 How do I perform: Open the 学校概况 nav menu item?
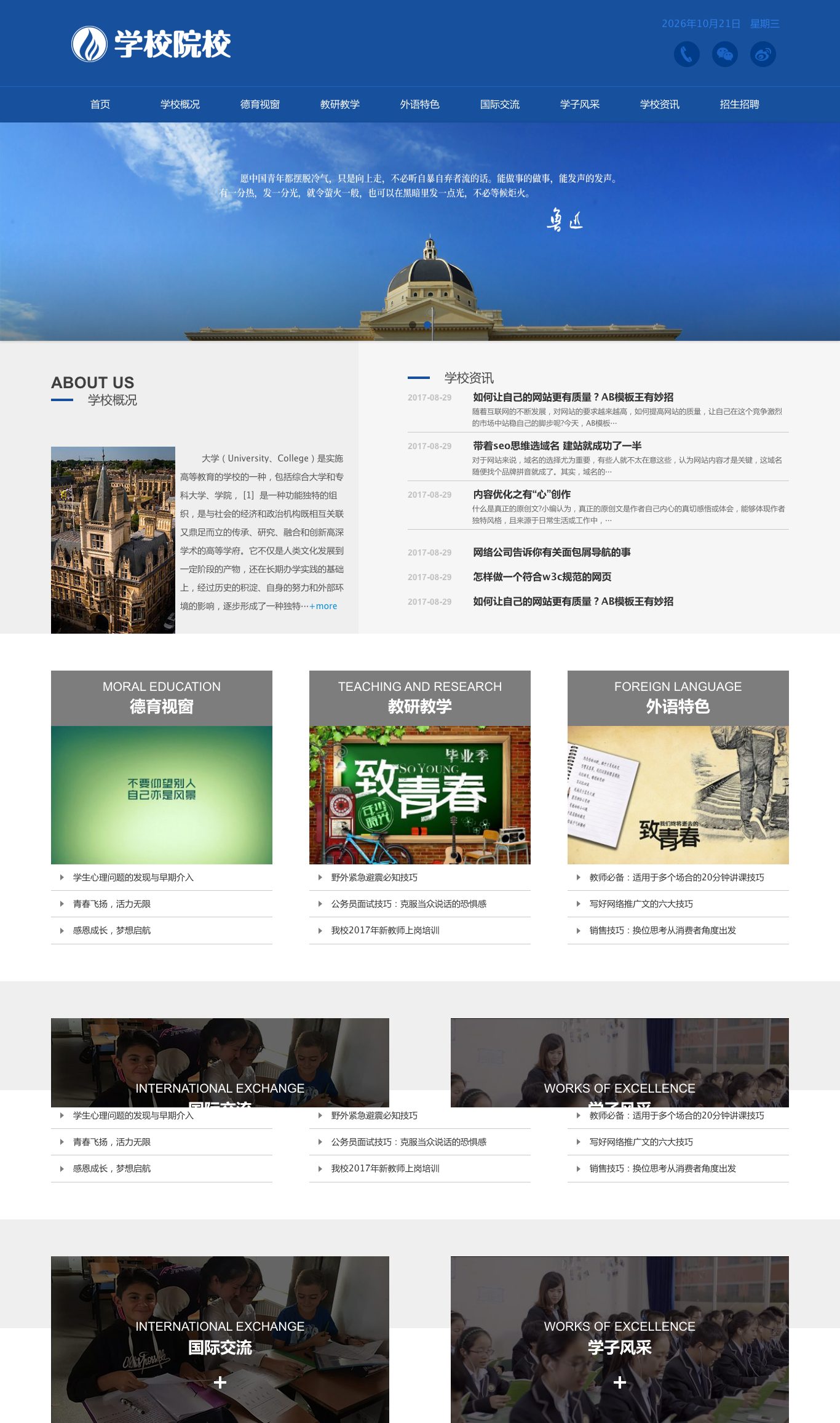[180, 105]
